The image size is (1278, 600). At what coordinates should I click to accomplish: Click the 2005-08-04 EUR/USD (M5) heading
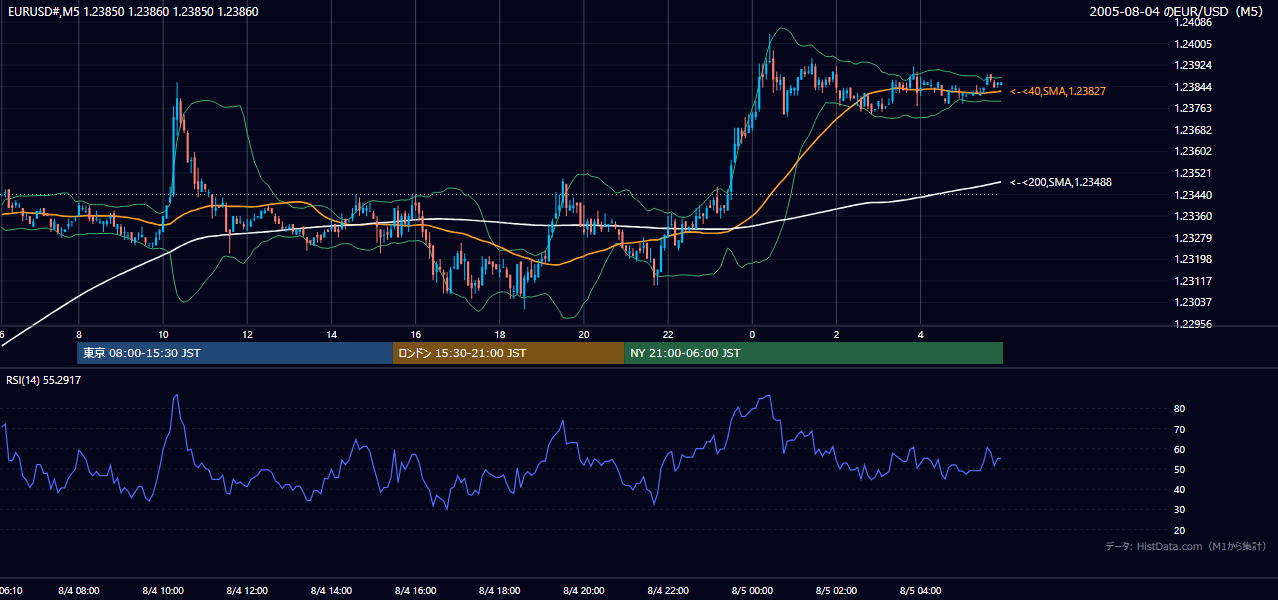[1178, 12]
